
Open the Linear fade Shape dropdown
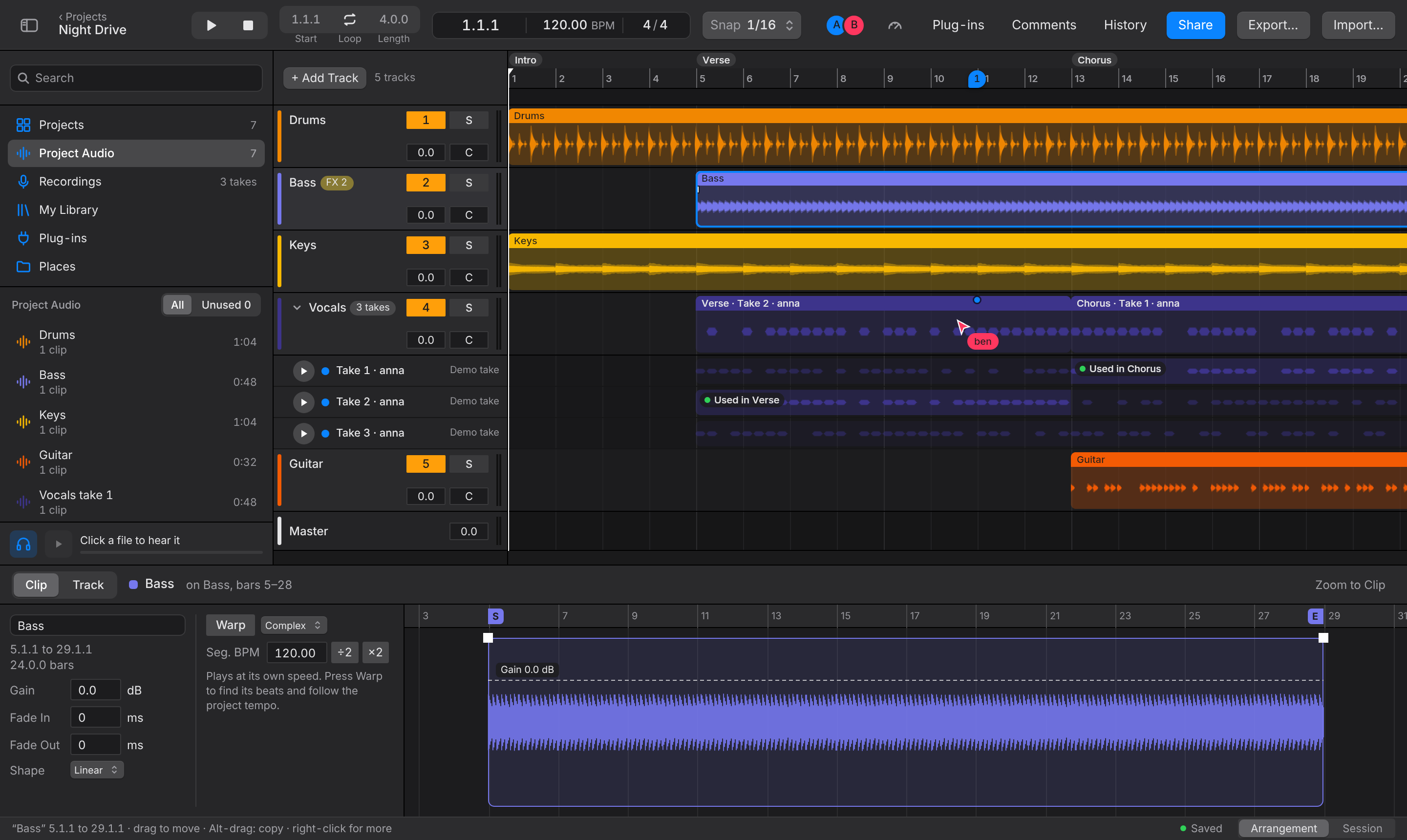(x=97, y=770)
